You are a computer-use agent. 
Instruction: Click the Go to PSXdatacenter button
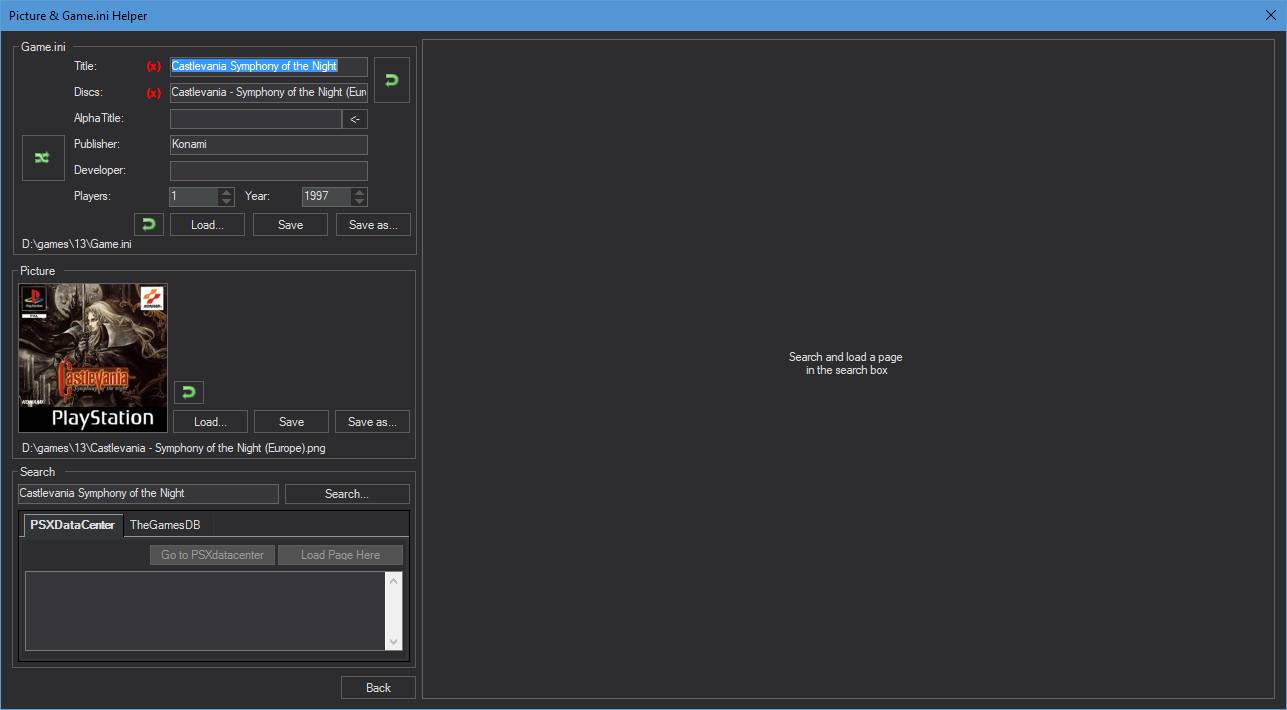click(212, 555)
